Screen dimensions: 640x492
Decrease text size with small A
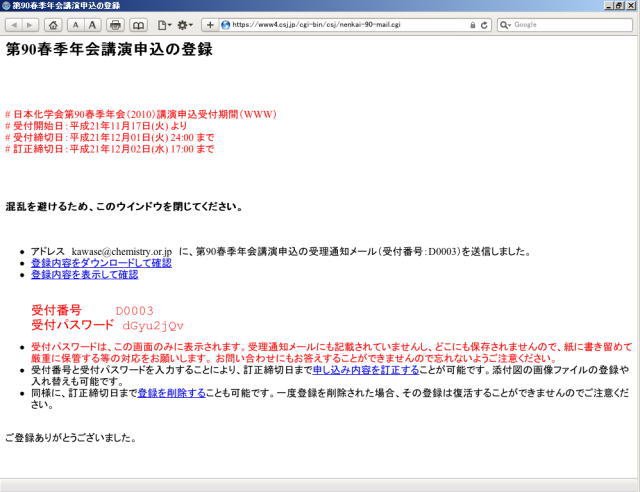click(77, 24)
